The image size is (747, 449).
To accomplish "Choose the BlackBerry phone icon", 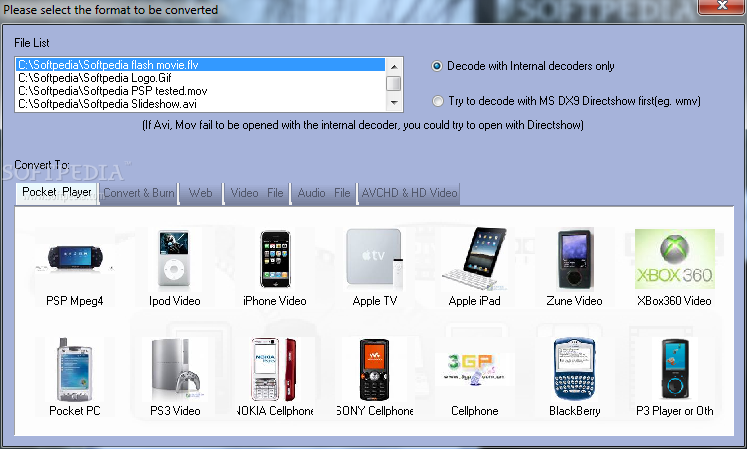I will [575, 369].
